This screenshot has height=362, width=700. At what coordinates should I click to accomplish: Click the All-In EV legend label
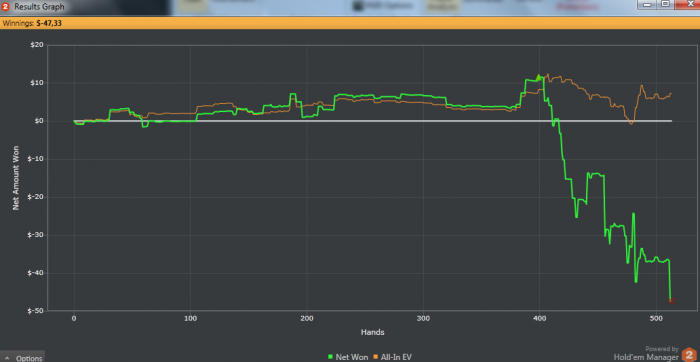click(x=396, y=357)
